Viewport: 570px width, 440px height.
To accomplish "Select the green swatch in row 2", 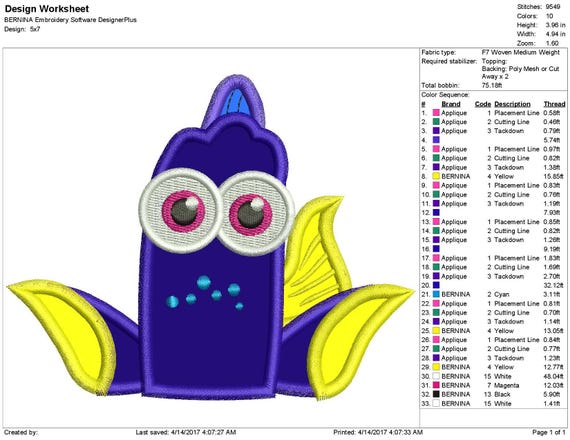I will [436, 122].
